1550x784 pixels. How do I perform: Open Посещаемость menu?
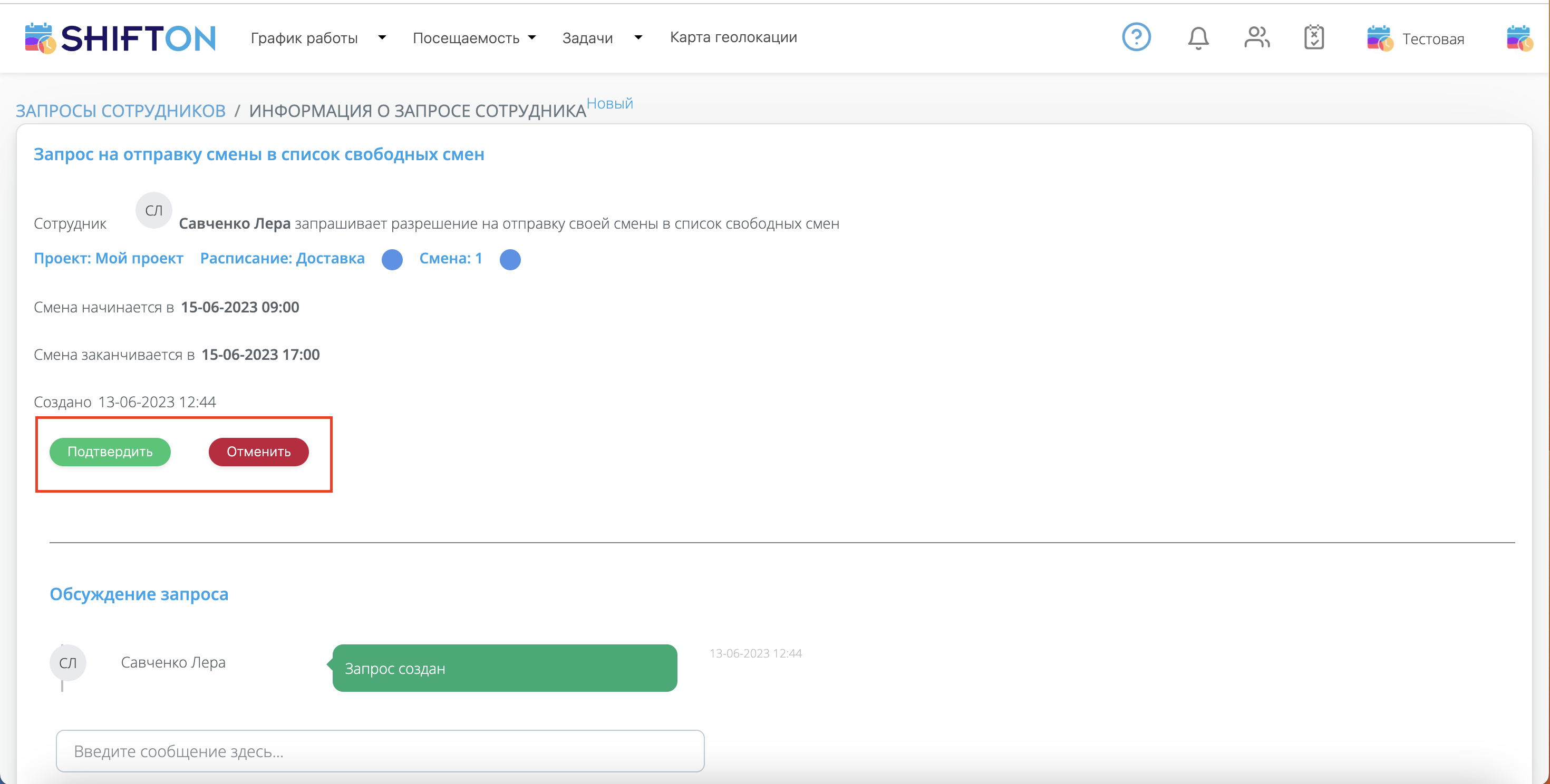467,38
